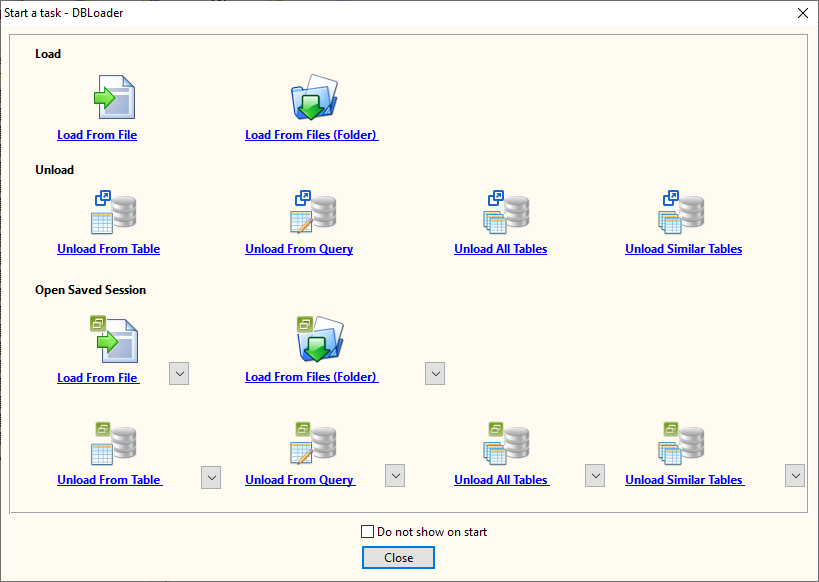Viewport: 819px width, 582px height.
Task: Click the saved session Load From Files (Folder) icon
Action: click(320, 339)
